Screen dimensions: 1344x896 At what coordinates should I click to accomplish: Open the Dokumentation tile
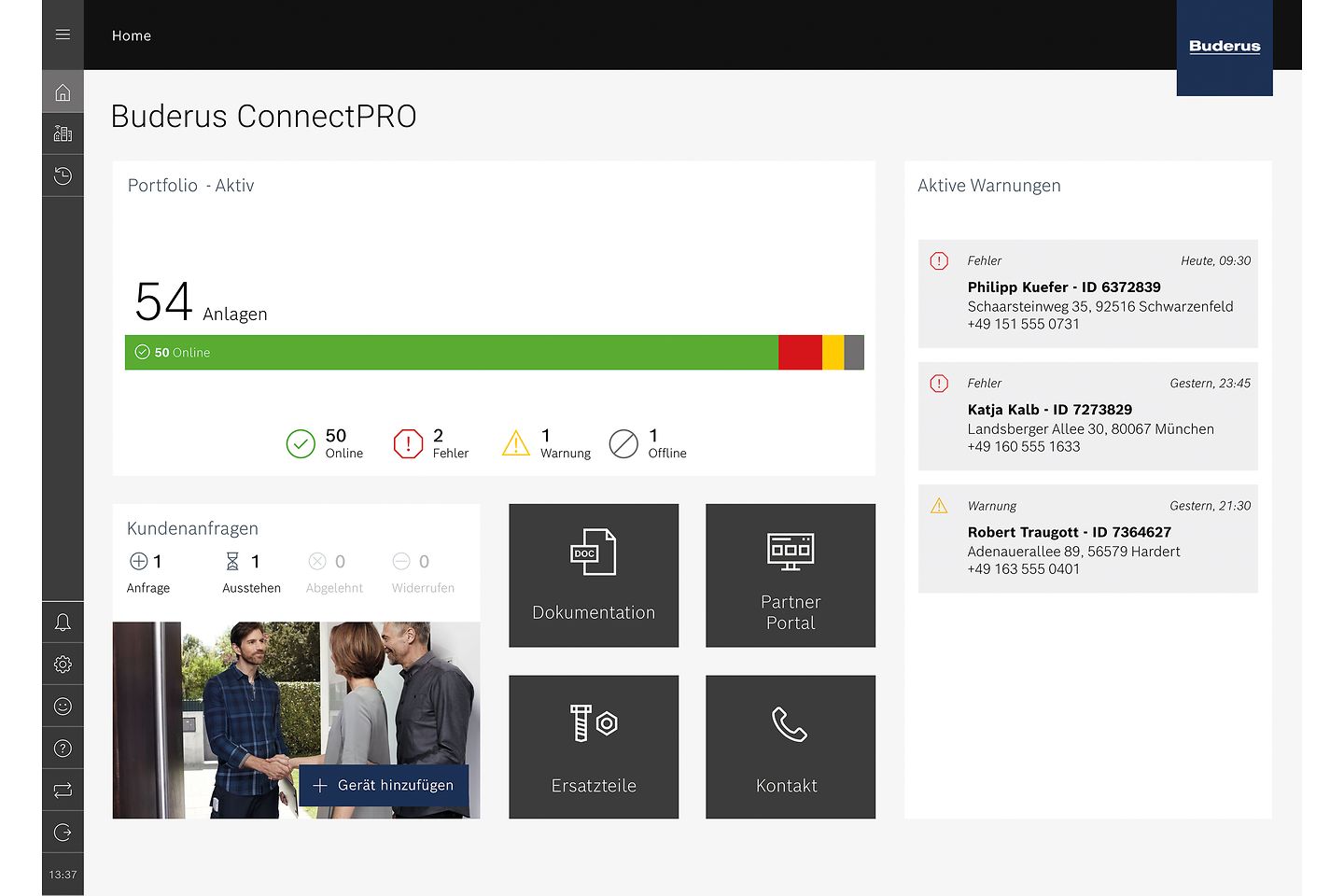(594, 576)
